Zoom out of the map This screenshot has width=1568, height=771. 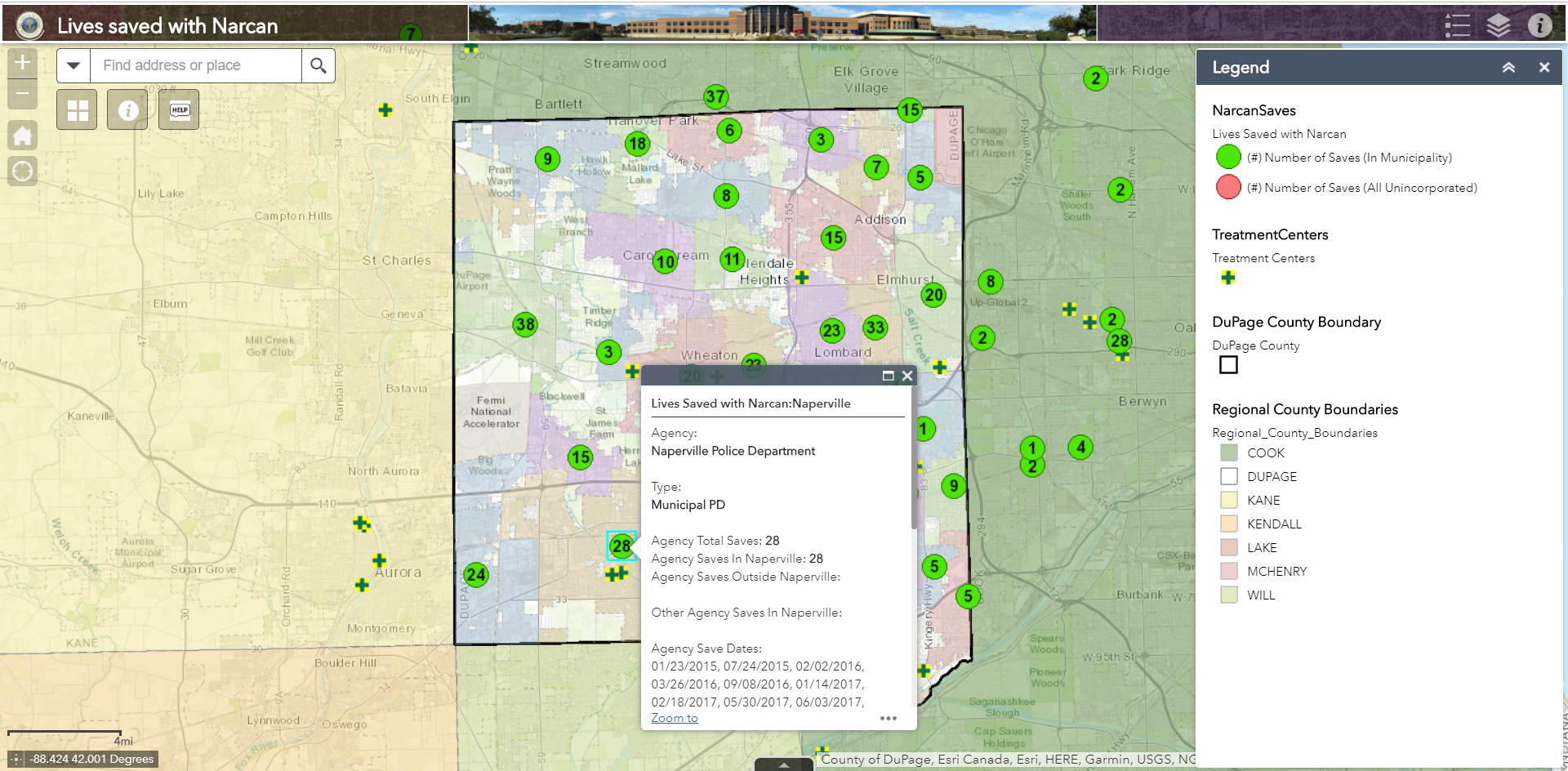[x=22, y=94]
